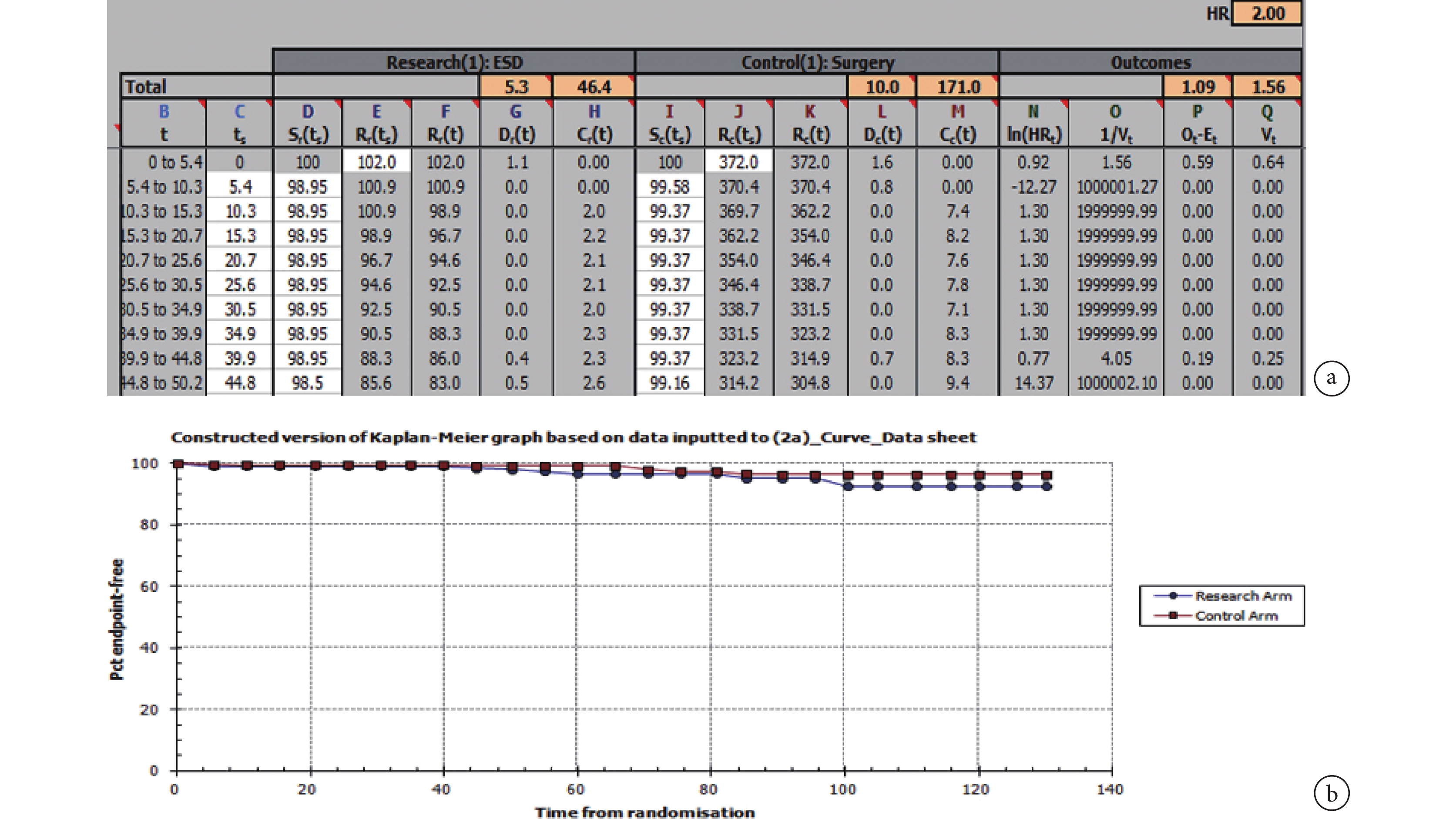Image resolution: width=1456 pixels, height=819 pixels.
Task: Select the 46.4 total in column H
Action: pyautogui.click(x=594, y=87)
